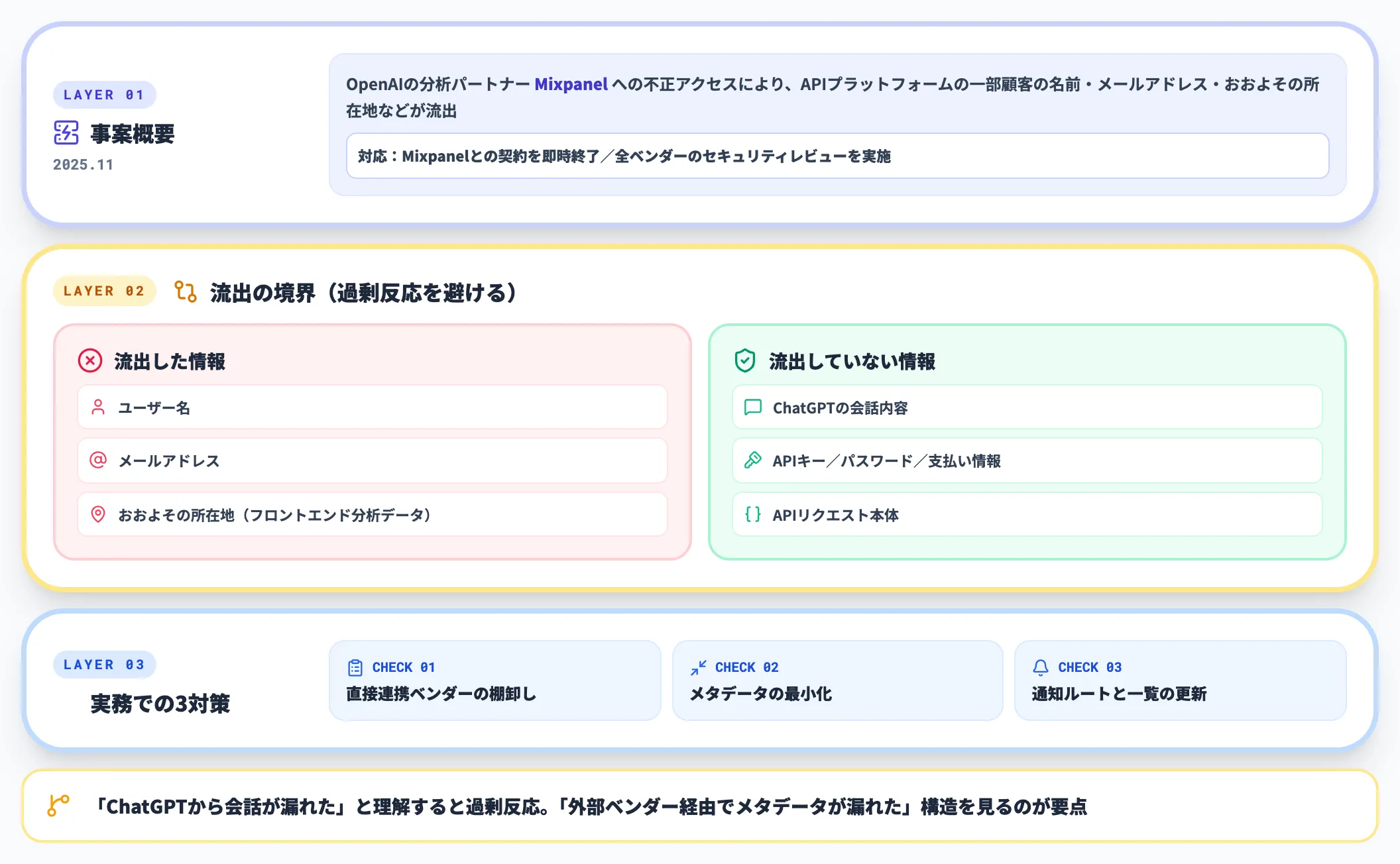Open the Mixpanel link in the summary

[x=571, y=84]
